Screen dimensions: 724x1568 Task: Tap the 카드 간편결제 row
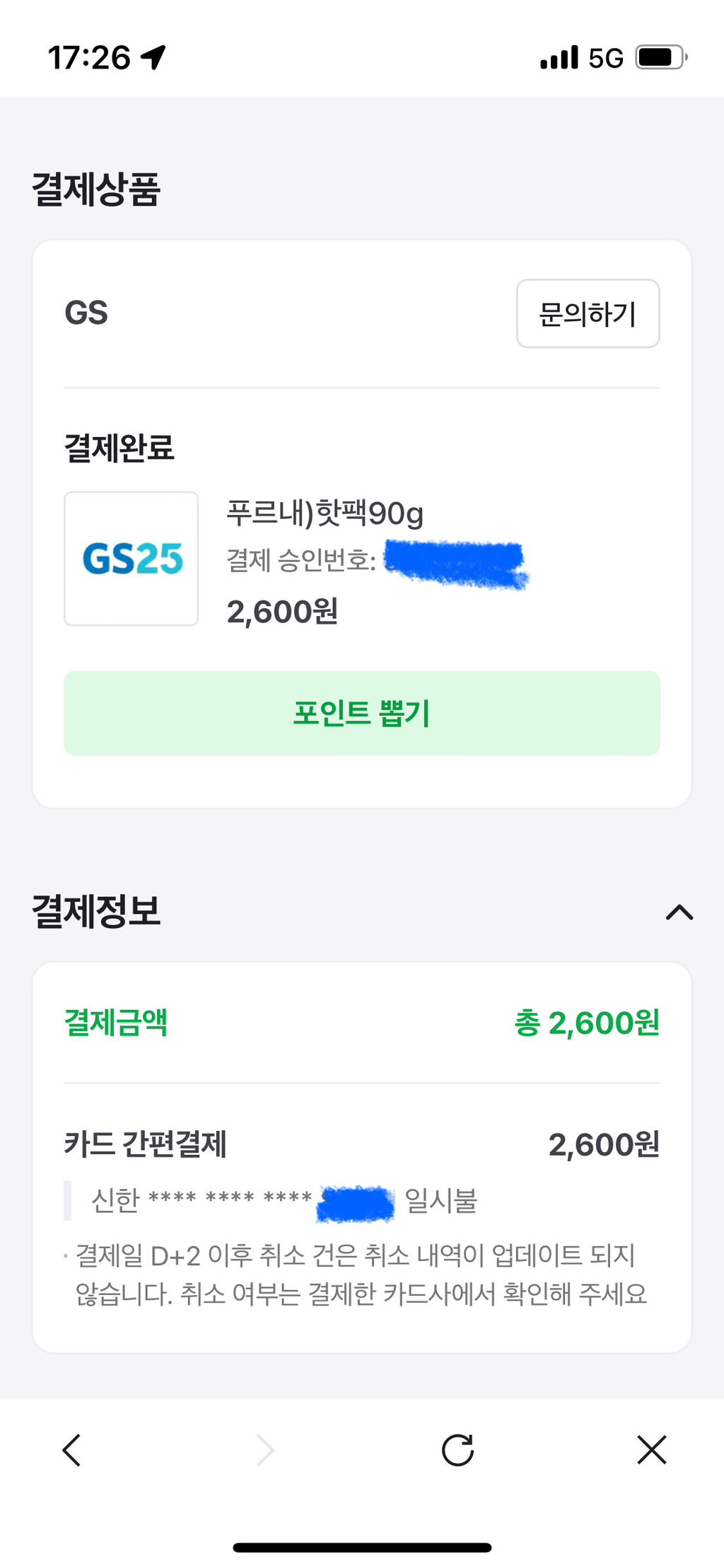(x=146, y=1144)
